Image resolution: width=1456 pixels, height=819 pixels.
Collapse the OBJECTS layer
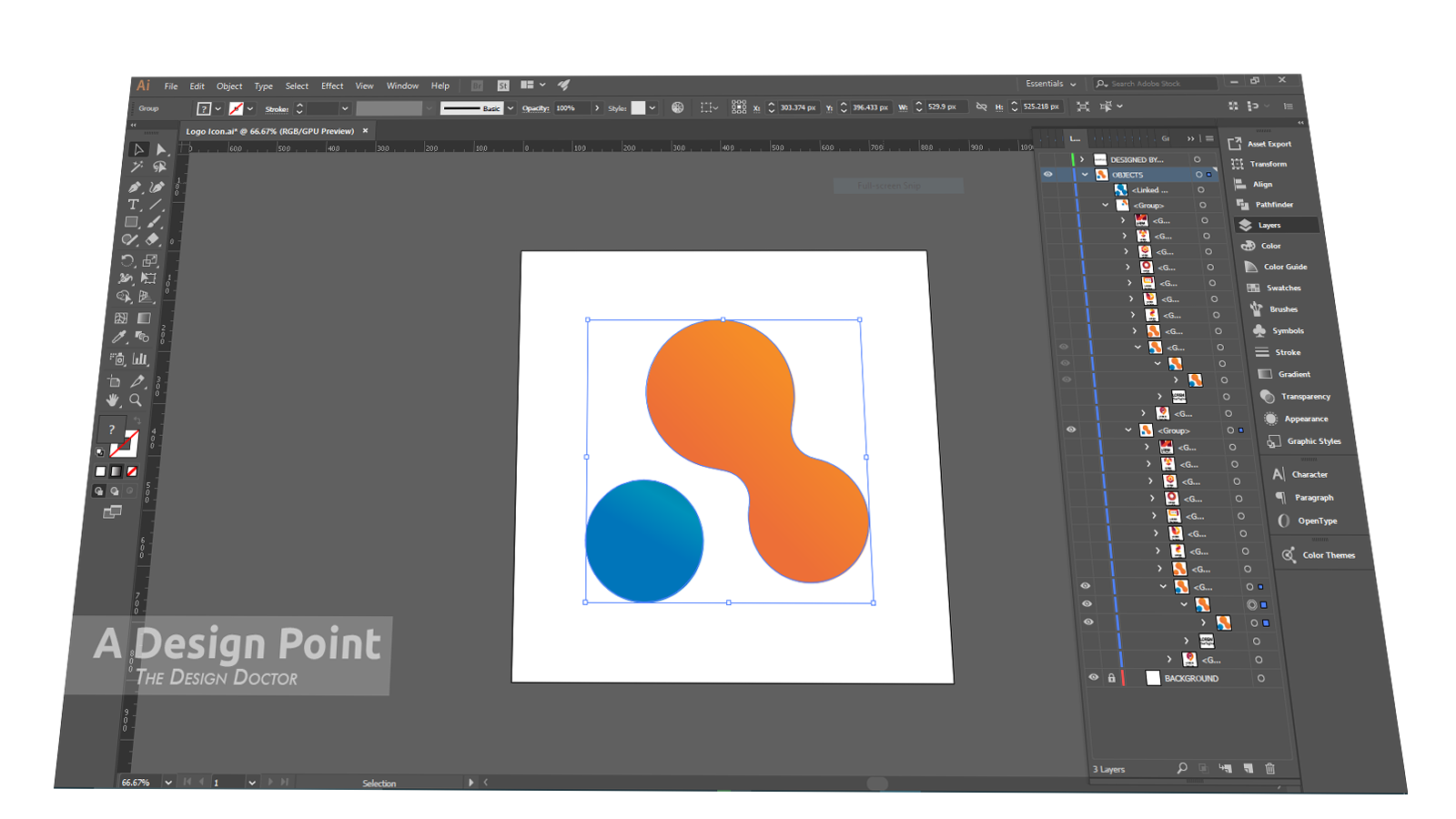(1084, 175)
